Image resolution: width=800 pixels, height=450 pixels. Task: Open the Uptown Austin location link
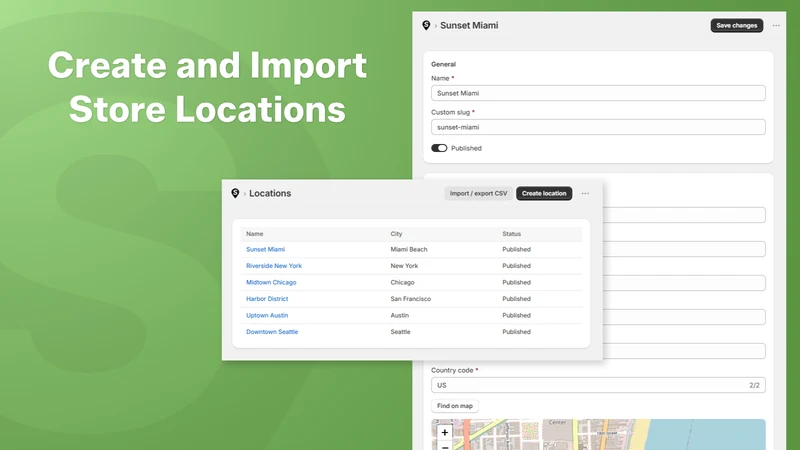click(x=267, y=315)
